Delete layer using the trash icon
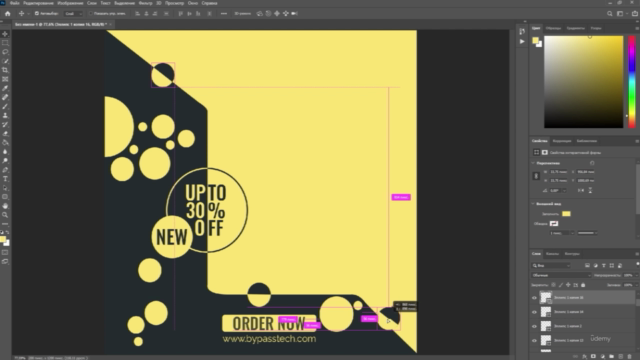 coord(629,356)
